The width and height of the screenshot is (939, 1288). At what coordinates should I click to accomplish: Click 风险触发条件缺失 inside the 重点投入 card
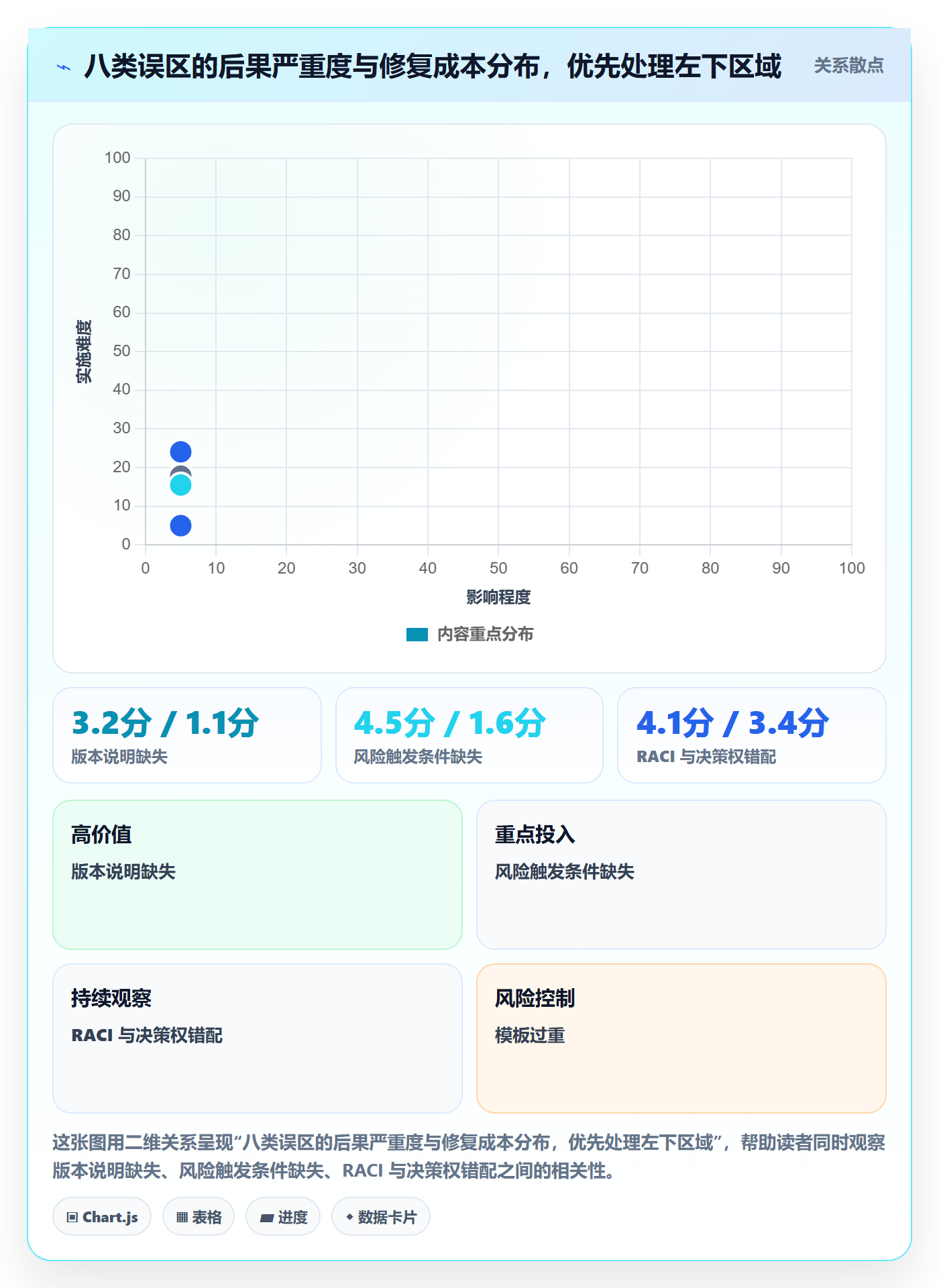(x=565, y=871)
